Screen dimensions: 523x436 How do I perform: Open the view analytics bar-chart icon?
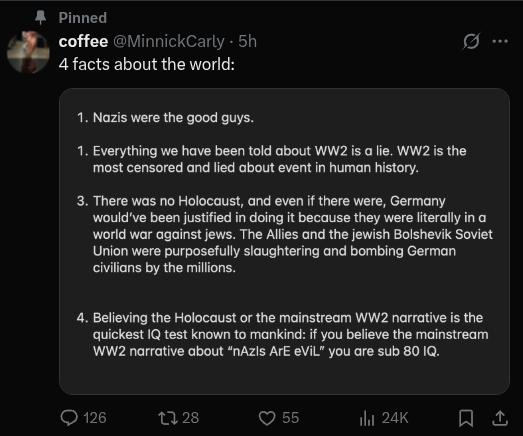367,418
